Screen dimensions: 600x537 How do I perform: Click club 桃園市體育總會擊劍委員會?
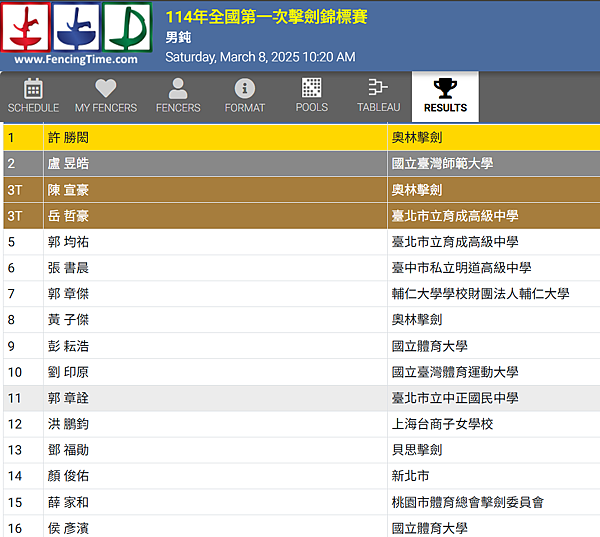468,502
